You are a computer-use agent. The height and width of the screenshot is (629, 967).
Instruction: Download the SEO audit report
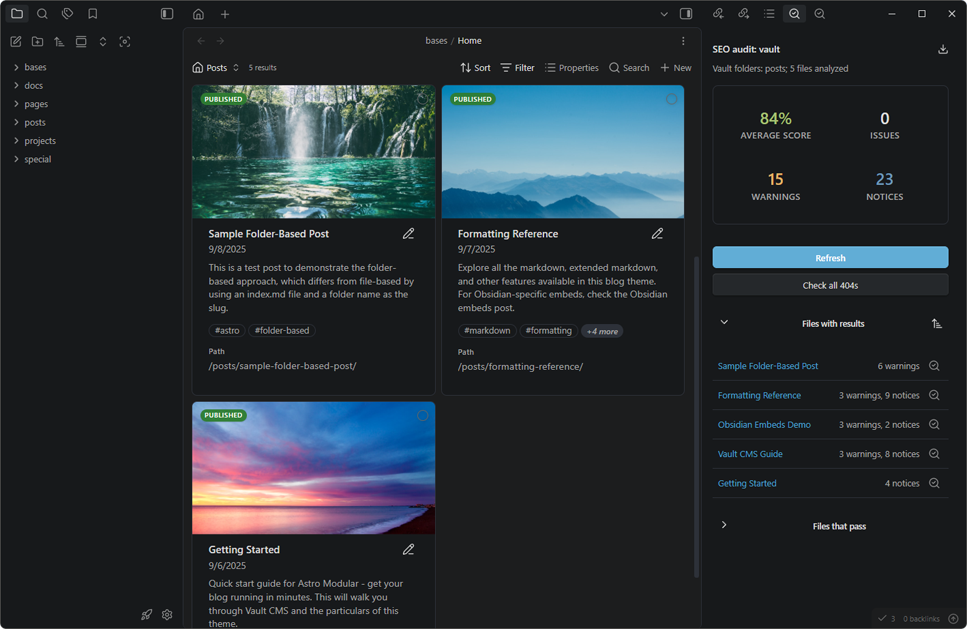(x=942, y=48)
